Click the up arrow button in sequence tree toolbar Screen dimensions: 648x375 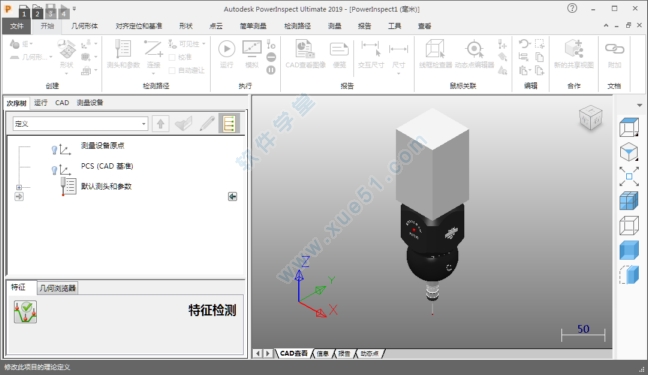tap(161, 123)
